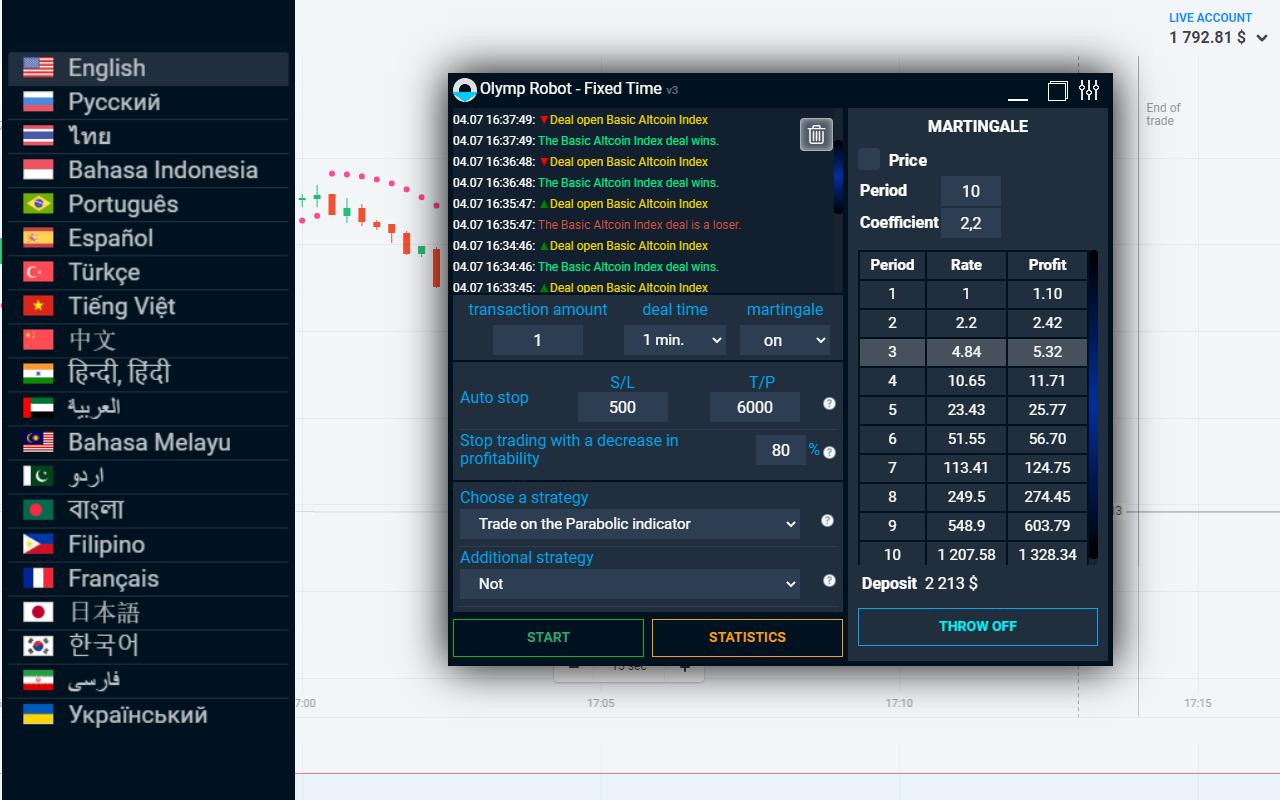Image resolution: width=1280 pixels, height=800 pixels.
Task: Click the S/L value field
Action: pos(623,407)
